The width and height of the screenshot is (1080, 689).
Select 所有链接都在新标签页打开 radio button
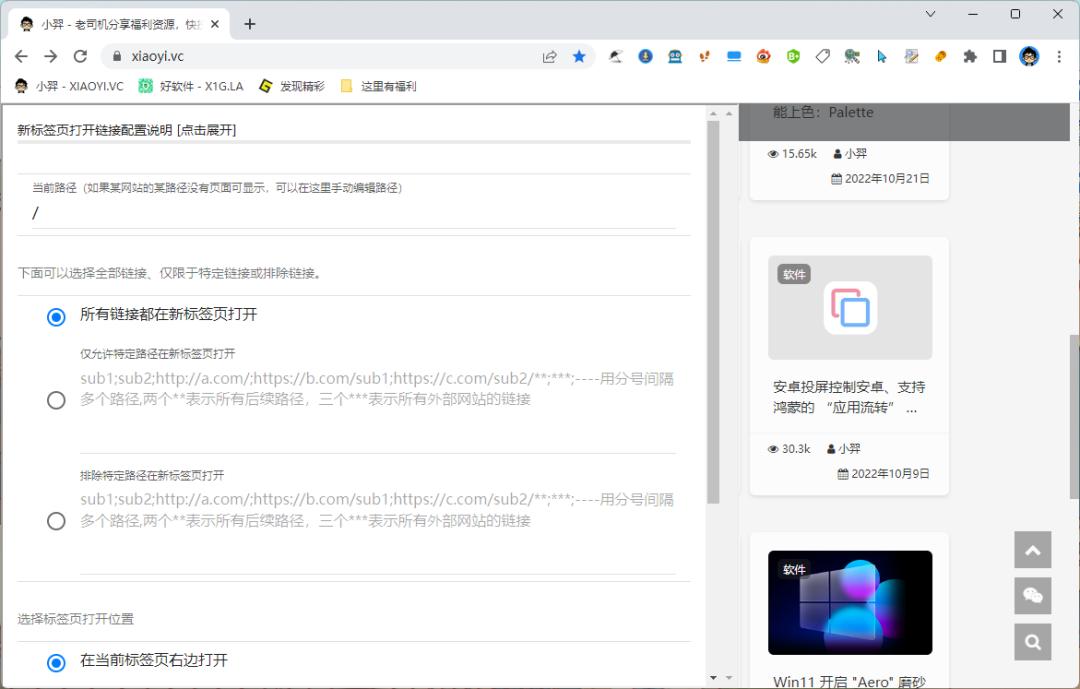click(x=56, y=317)
